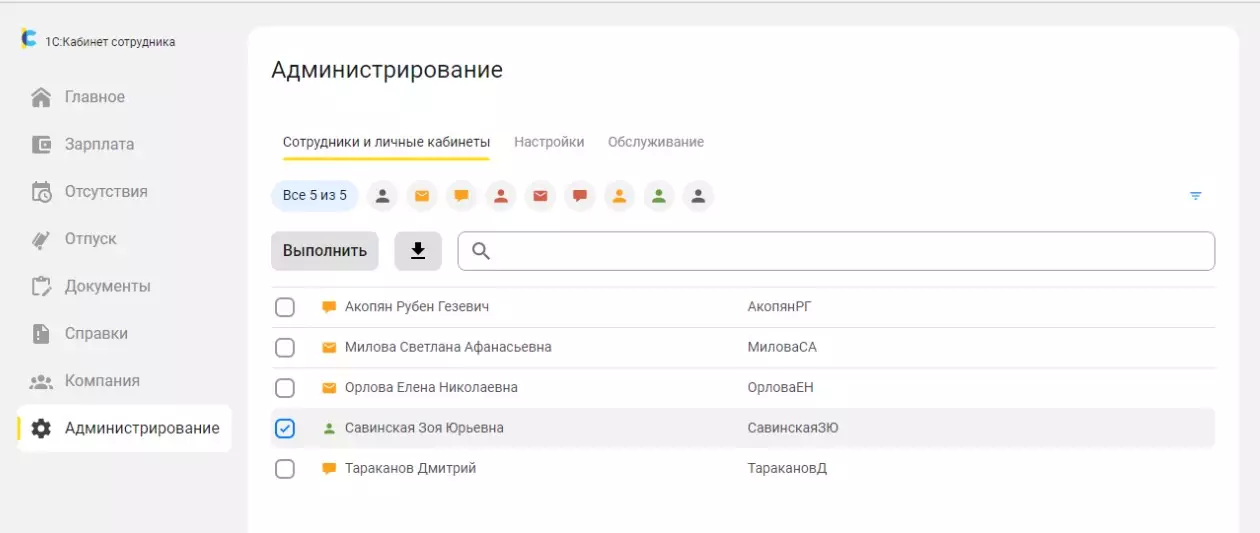Filter by orange person status icon
This screenshot has width=1260, height=533.
[x=619, y=196]
